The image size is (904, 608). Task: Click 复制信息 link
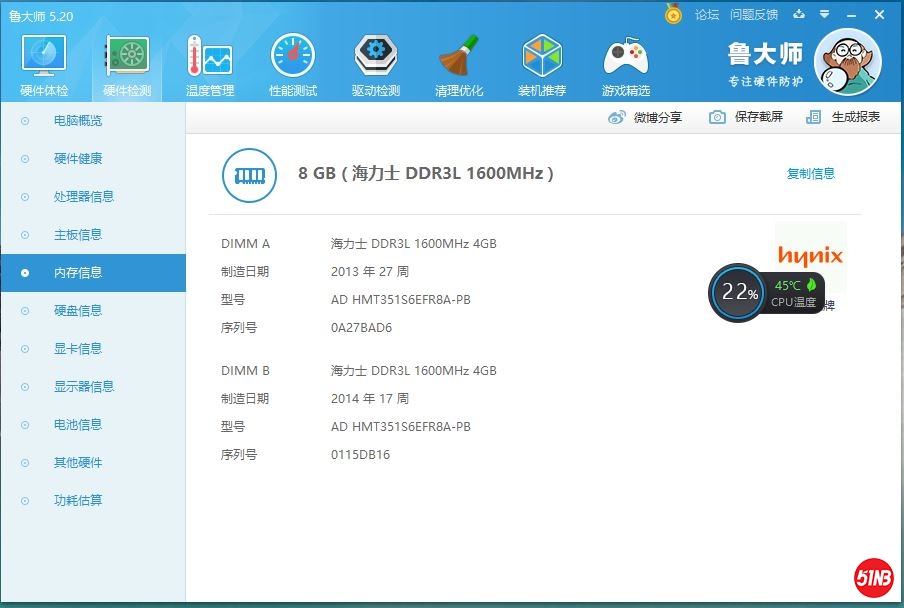pyautogui.click(x=810, y=174)
